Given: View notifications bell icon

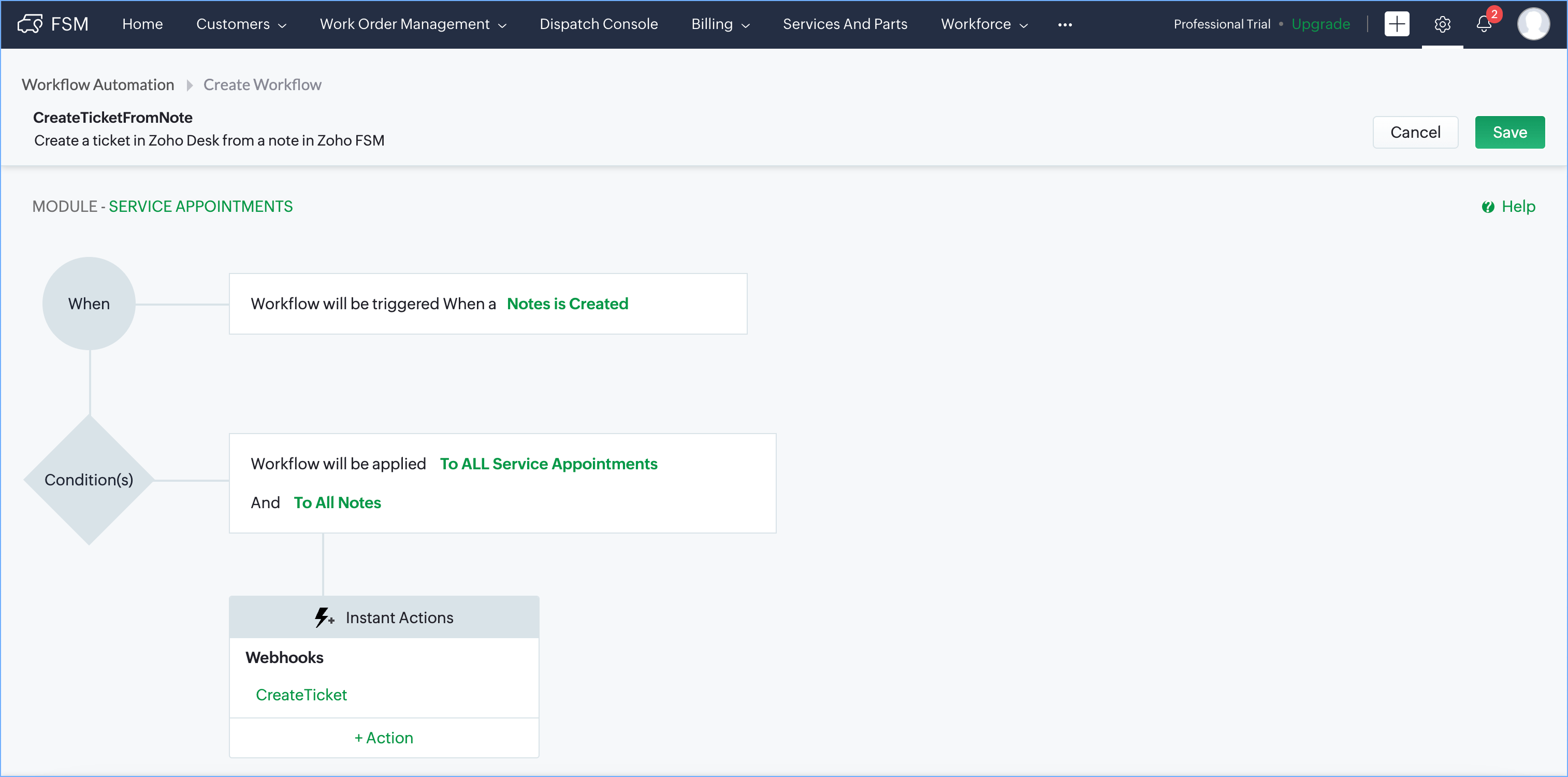Looking at the screenshot, I should tap(1484, 24).
